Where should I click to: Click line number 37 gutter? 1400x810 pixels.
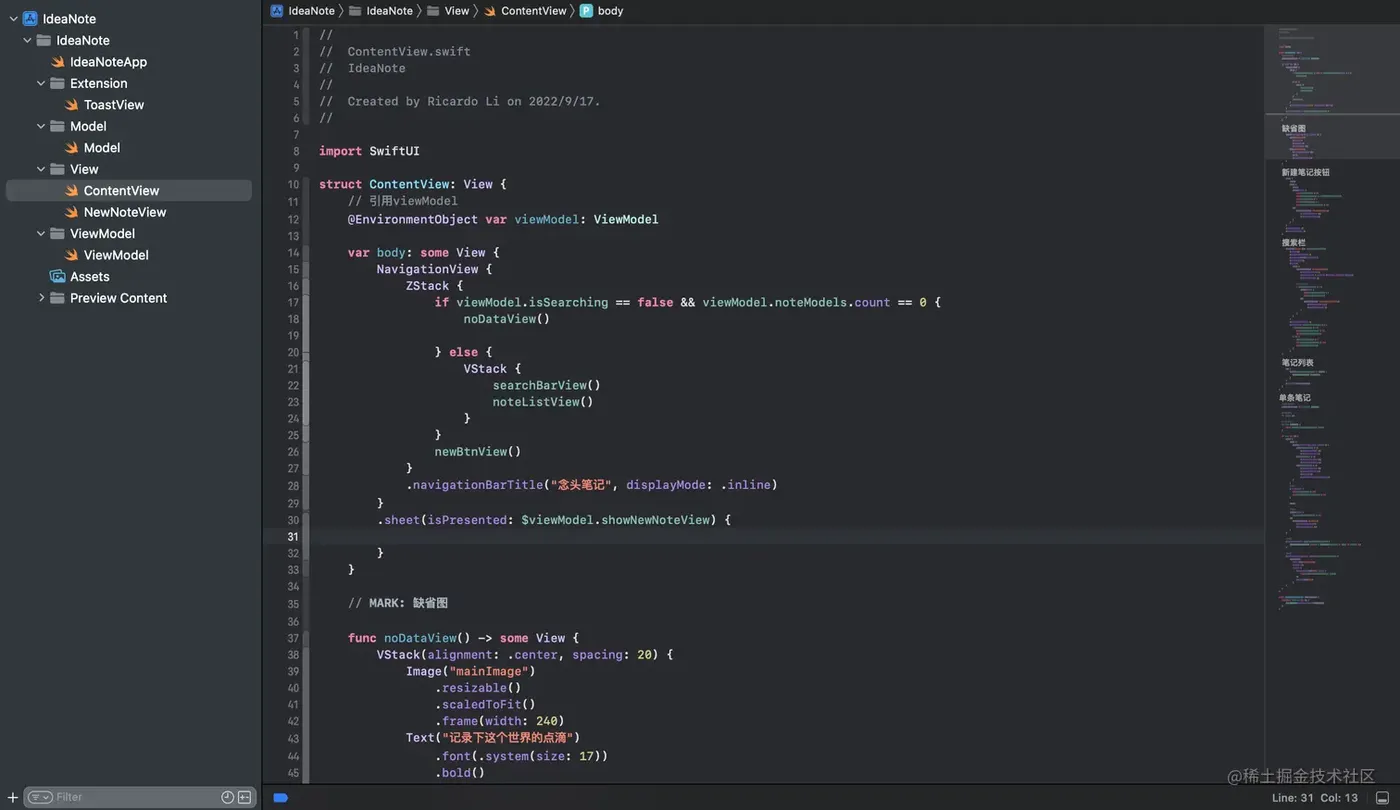click(x=293, y=638)
